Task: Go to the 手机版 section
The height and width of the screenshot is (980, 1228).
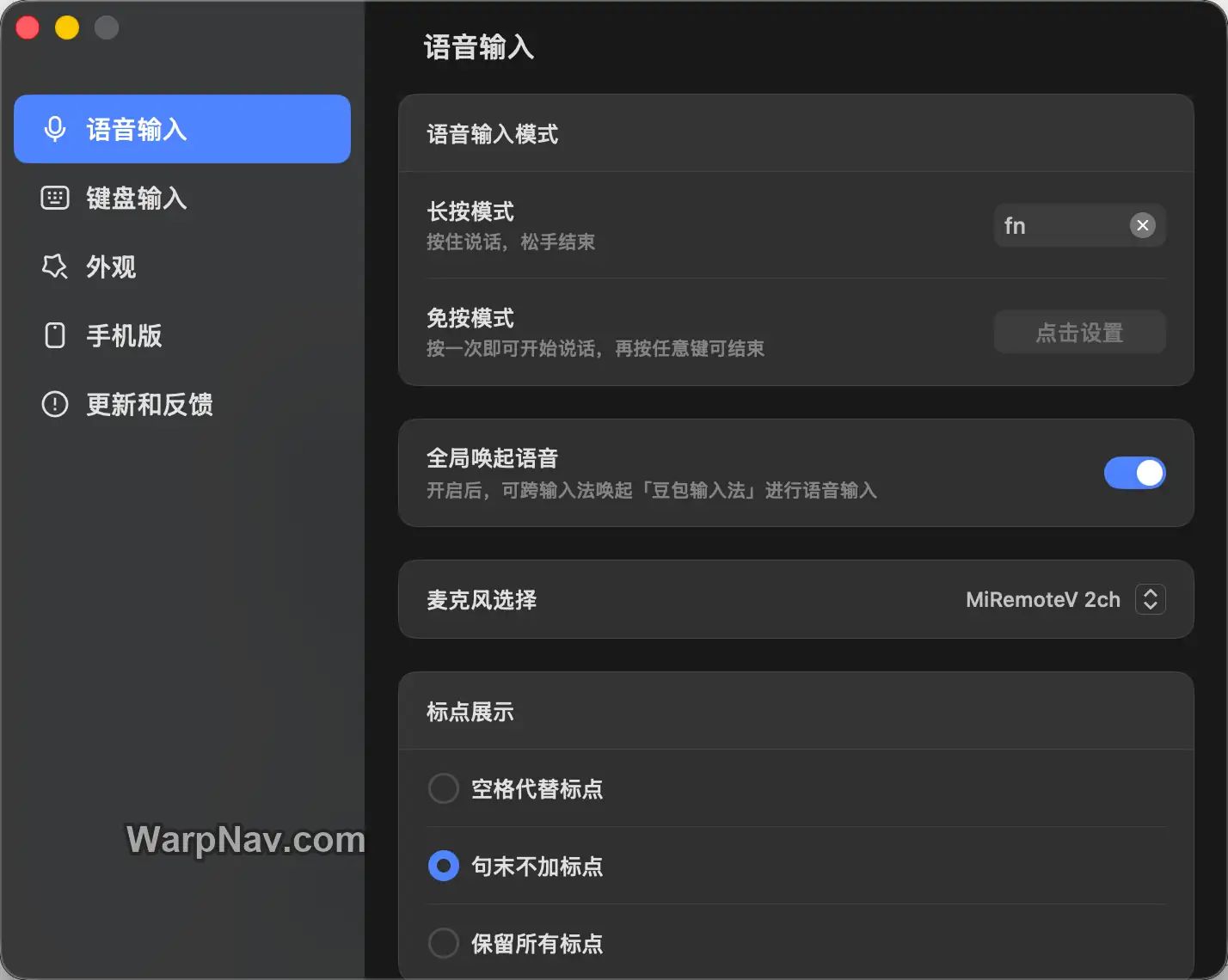Action: 182,335
